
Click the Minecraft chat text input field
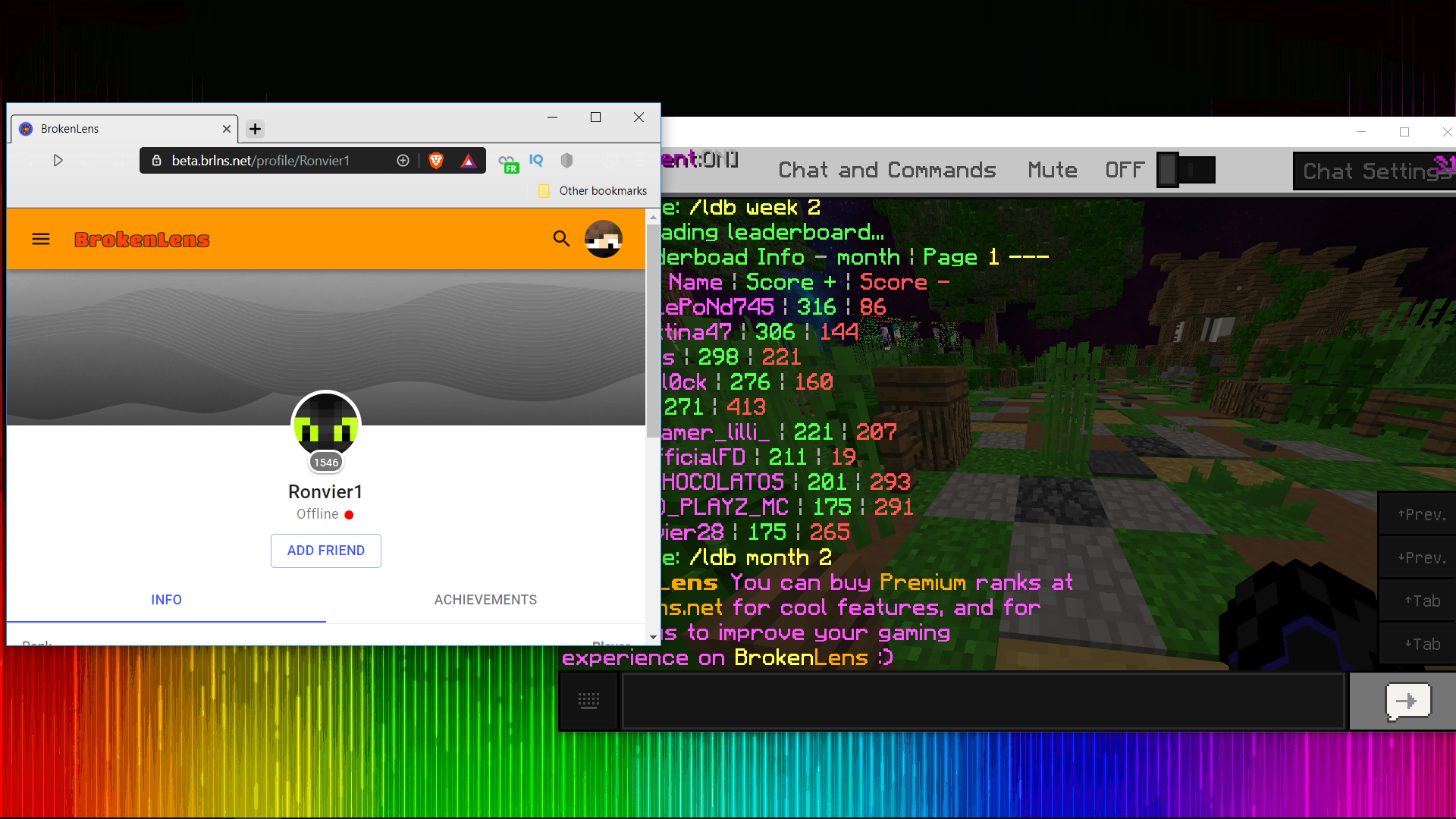(984, 701)
